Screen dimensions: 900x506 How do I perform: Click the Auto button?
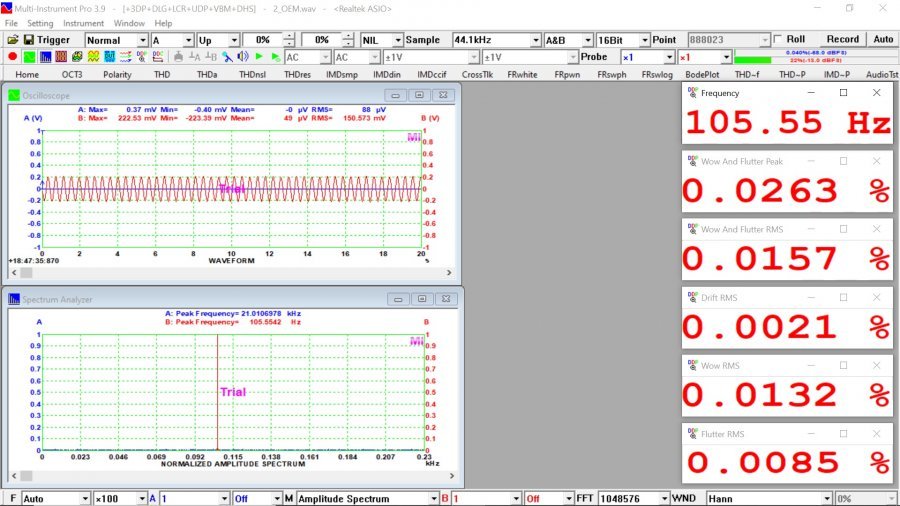tap(883, 39)
